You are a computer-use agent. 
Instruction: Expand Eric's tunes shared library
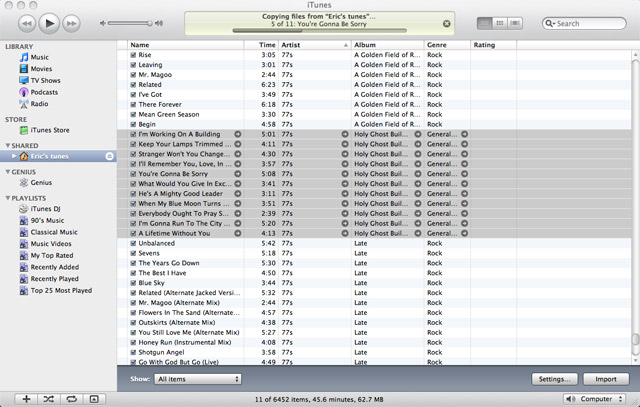pos(14,156)
